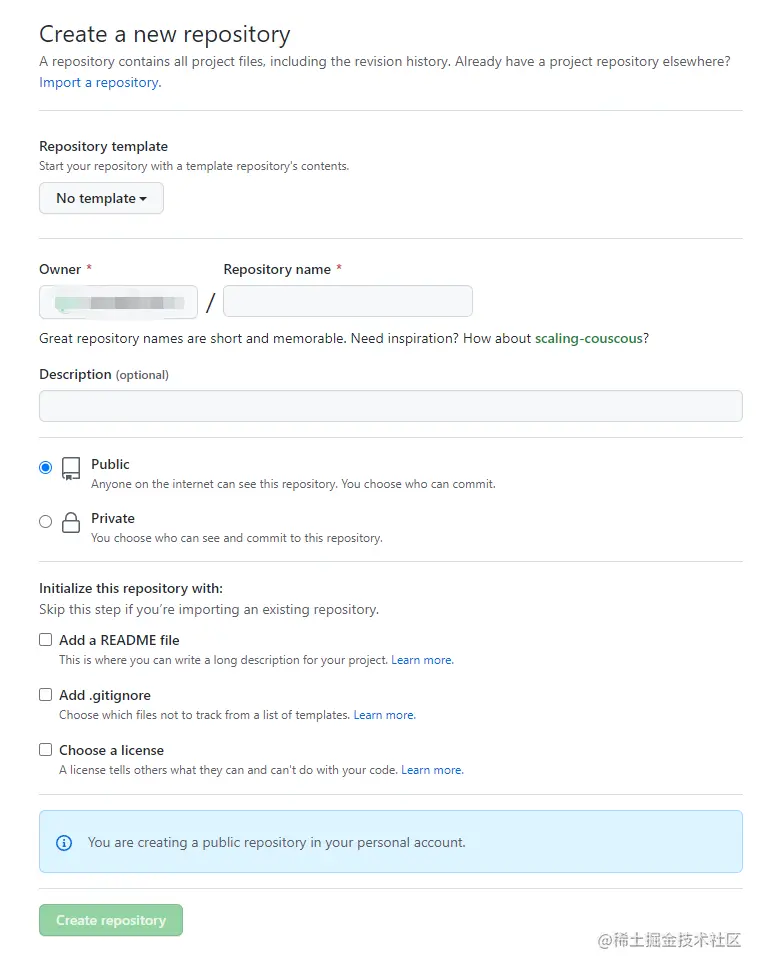Open the Owner account dropdown
766x974 pixels.
[118, 301]
